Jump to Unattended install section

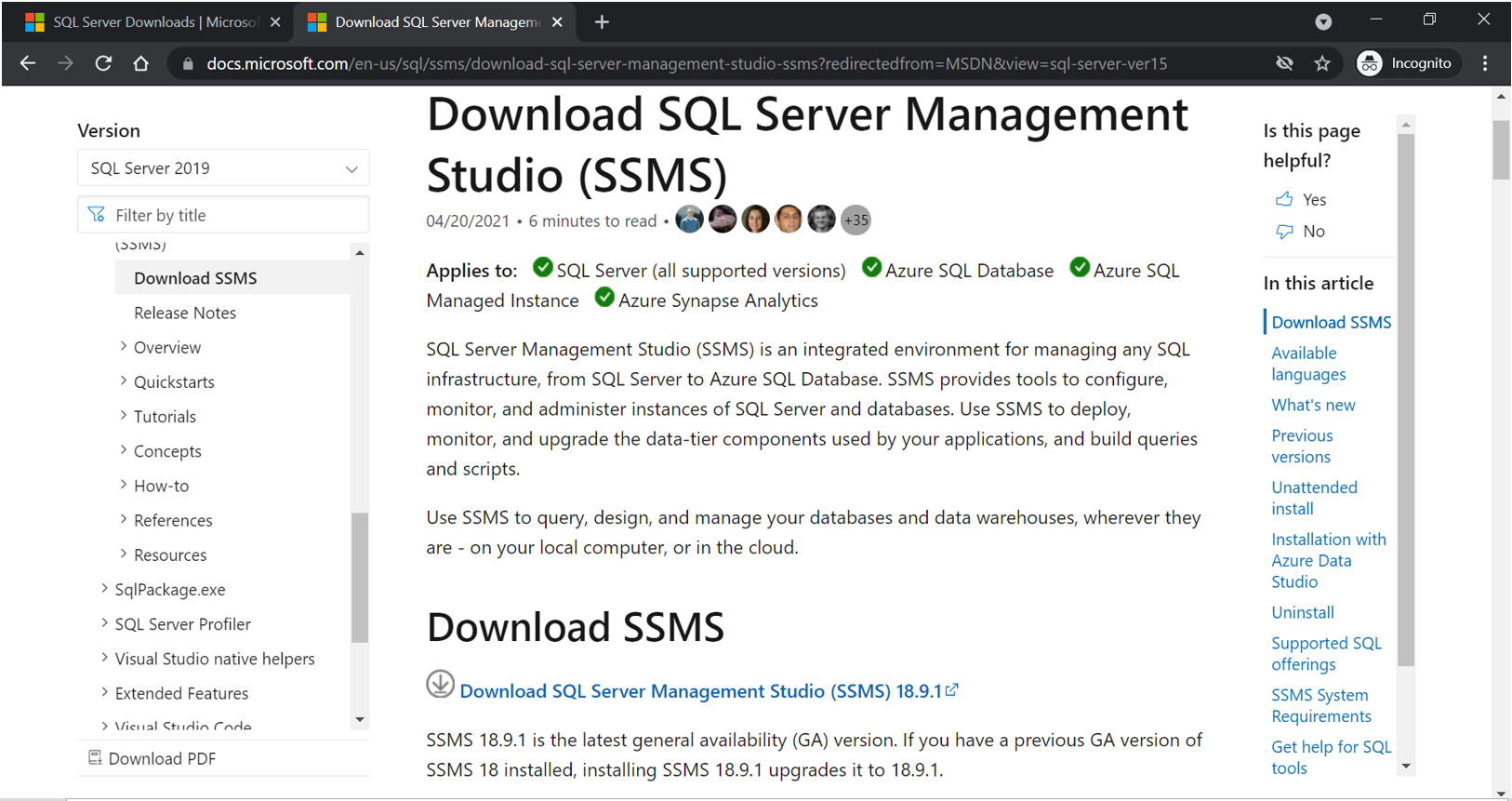coord(1314,498)
